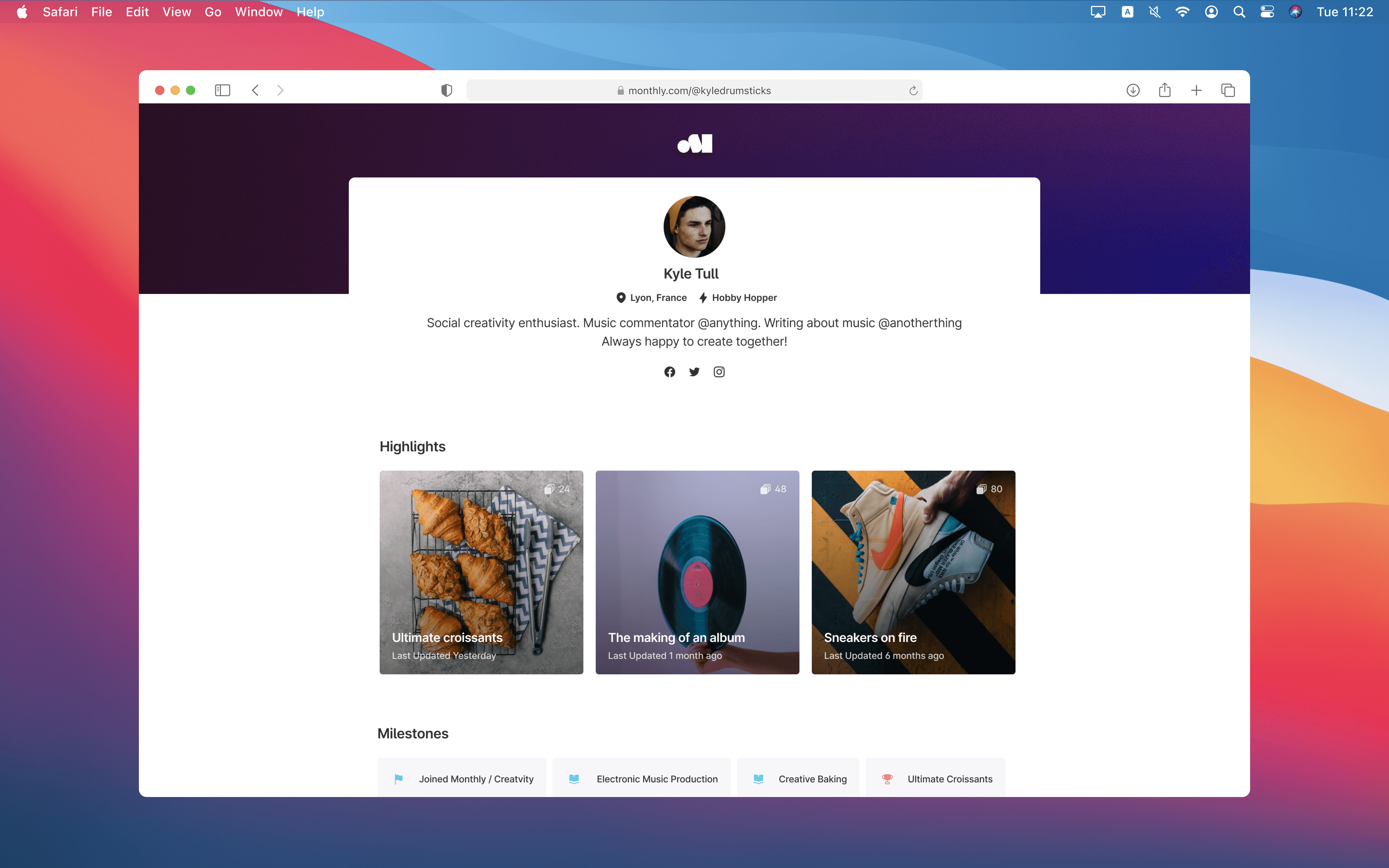Open the Window menu

[x=258, y=12]
